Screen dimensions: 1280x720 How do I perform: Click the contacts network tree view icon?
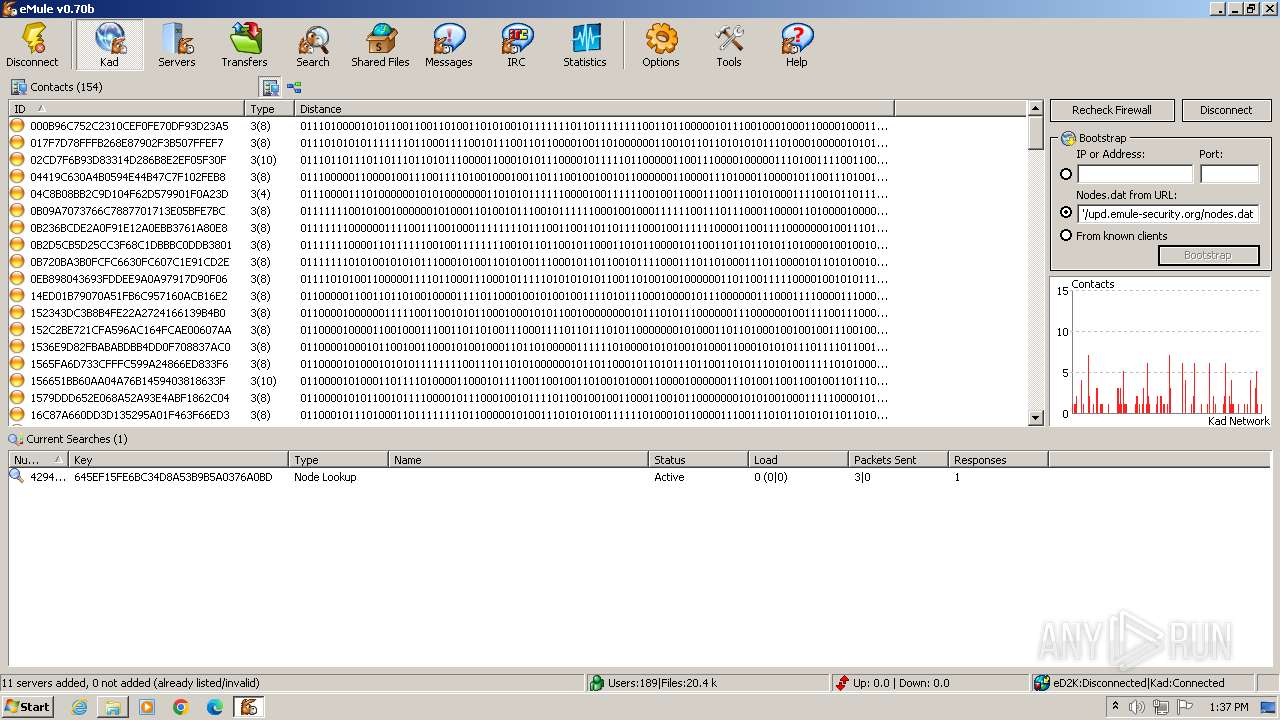(294, 87)
